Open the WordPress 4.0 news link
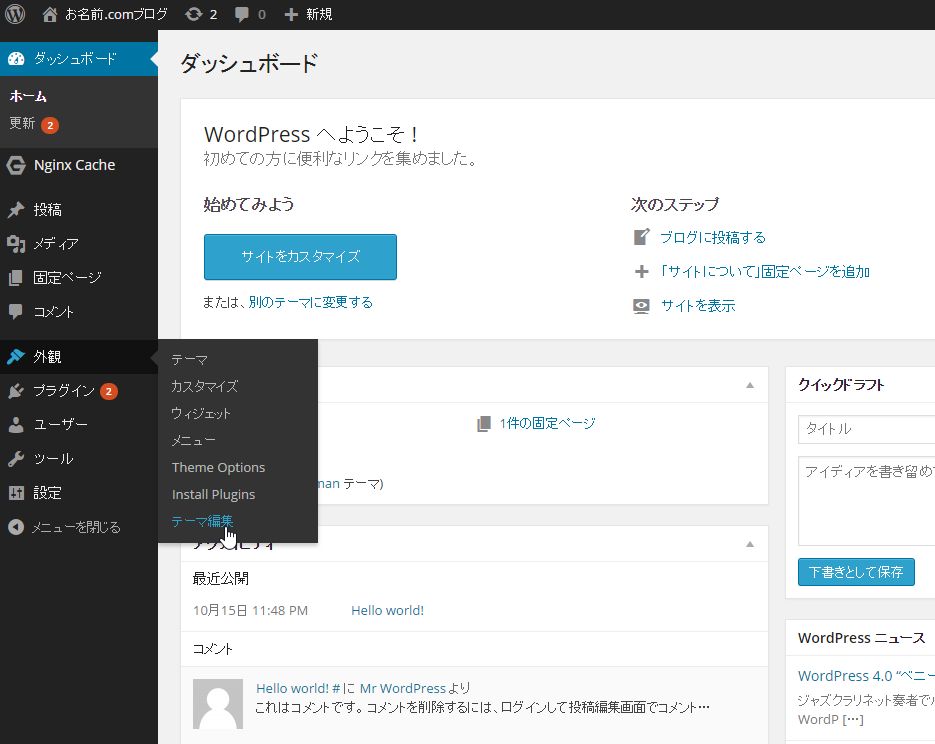Viewport: 935px width, 744px height. coord(866,676)
